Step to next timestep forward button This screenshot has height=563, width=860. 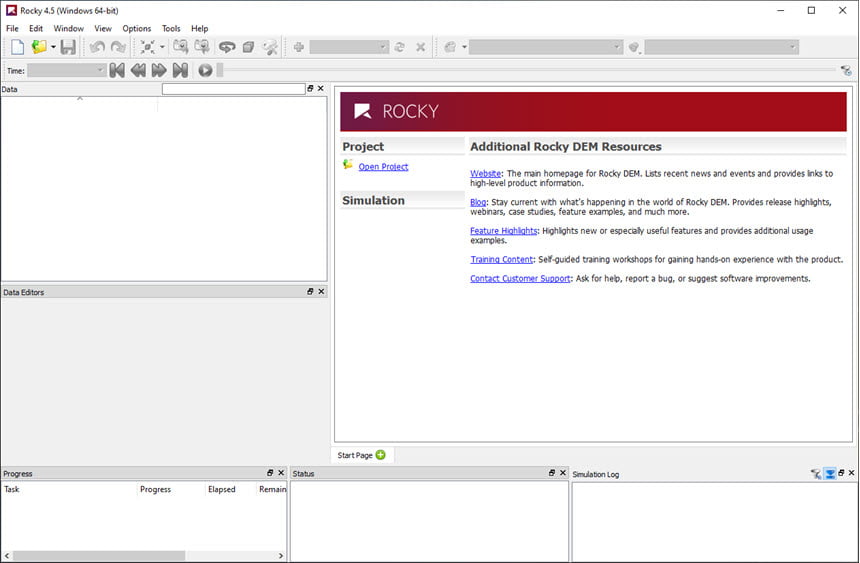tap(159, 70)
